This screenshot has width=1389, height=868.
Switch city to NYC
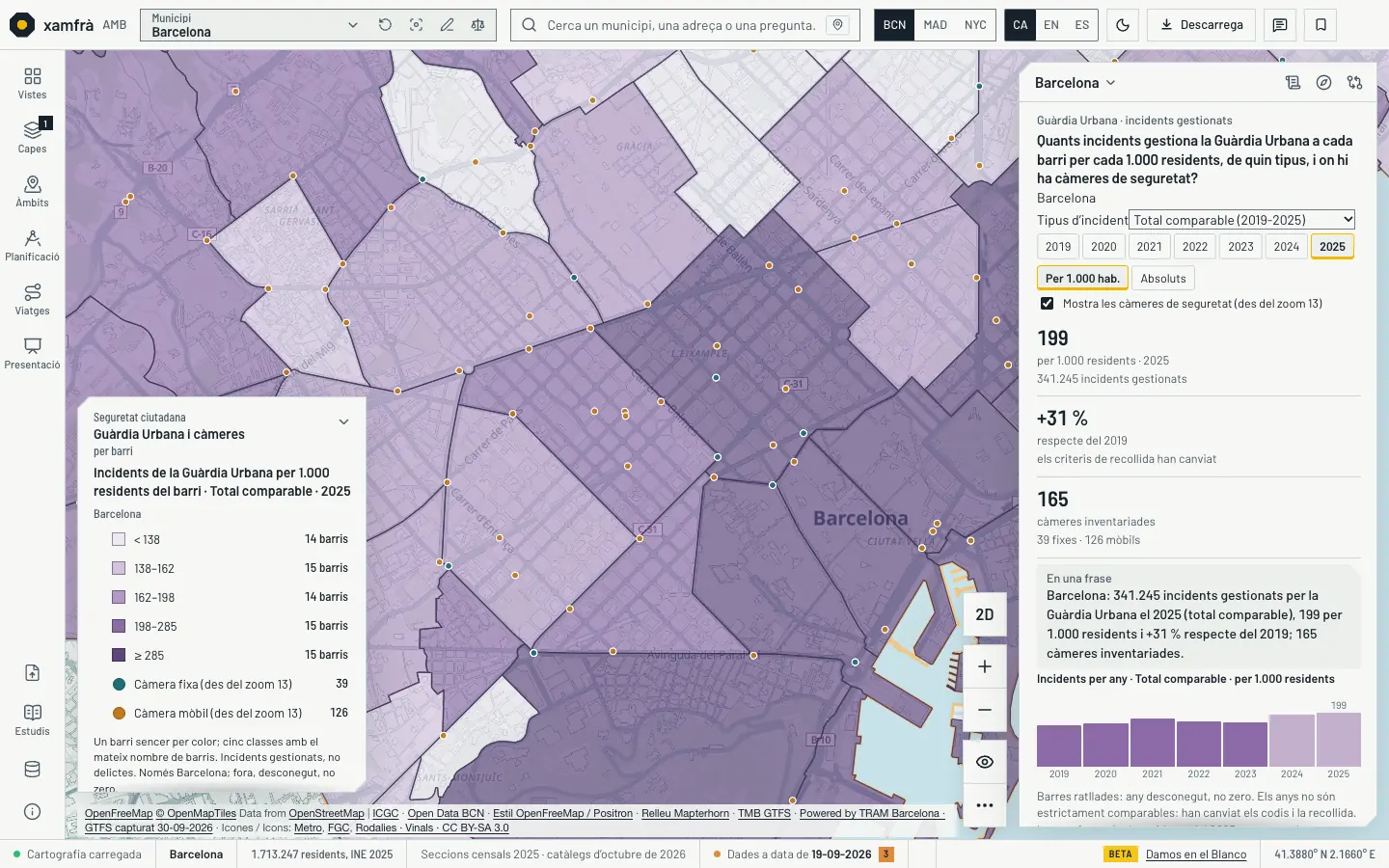[x=975, y=25]
